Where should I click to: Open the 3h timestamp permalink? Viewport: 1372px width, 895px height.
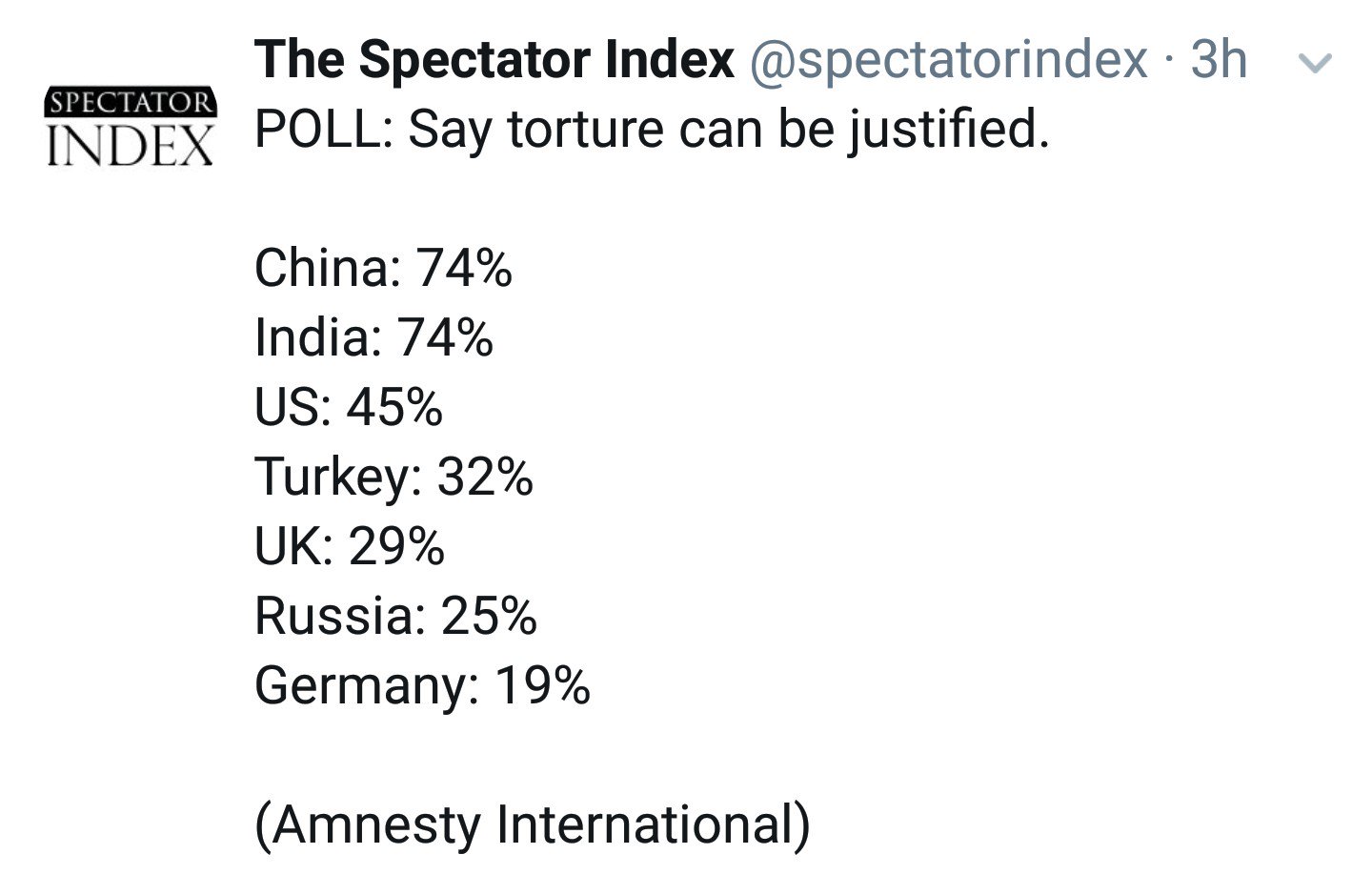click(x=1219, y=59)
